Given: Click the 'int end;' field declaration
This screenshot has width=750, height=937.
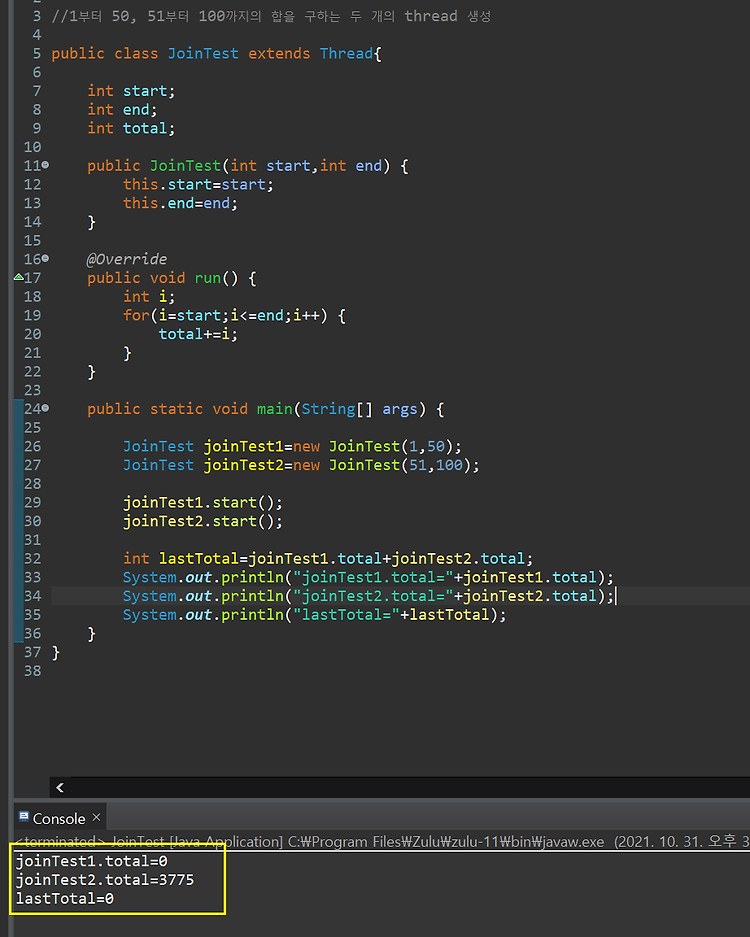Looking at the screenshot, I should [122, 109].
